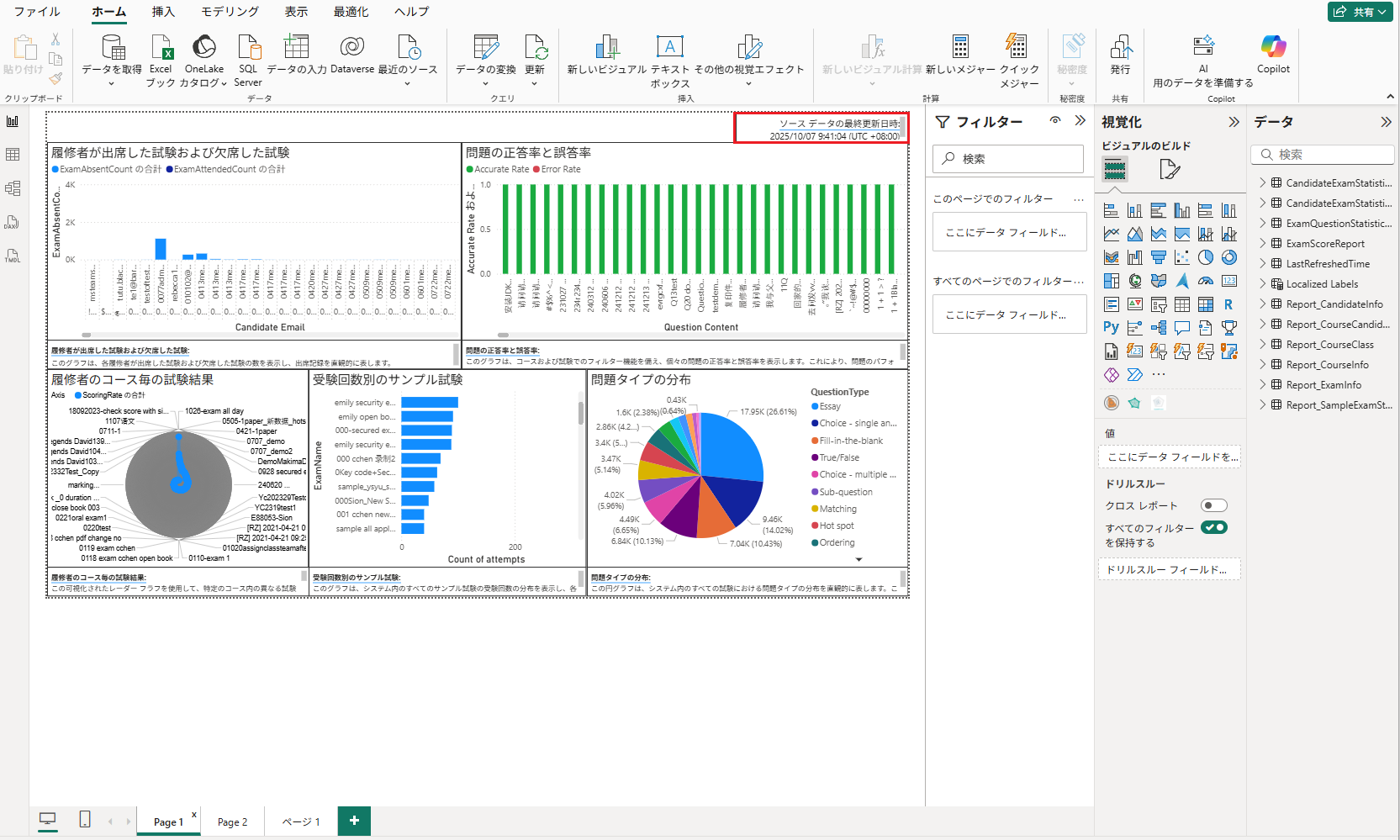Image resolution: width=1400 pixels, height=840 pixels.
Task: Toggle filter pane visibility eye icon
Action: click(x=1055, y=121)
